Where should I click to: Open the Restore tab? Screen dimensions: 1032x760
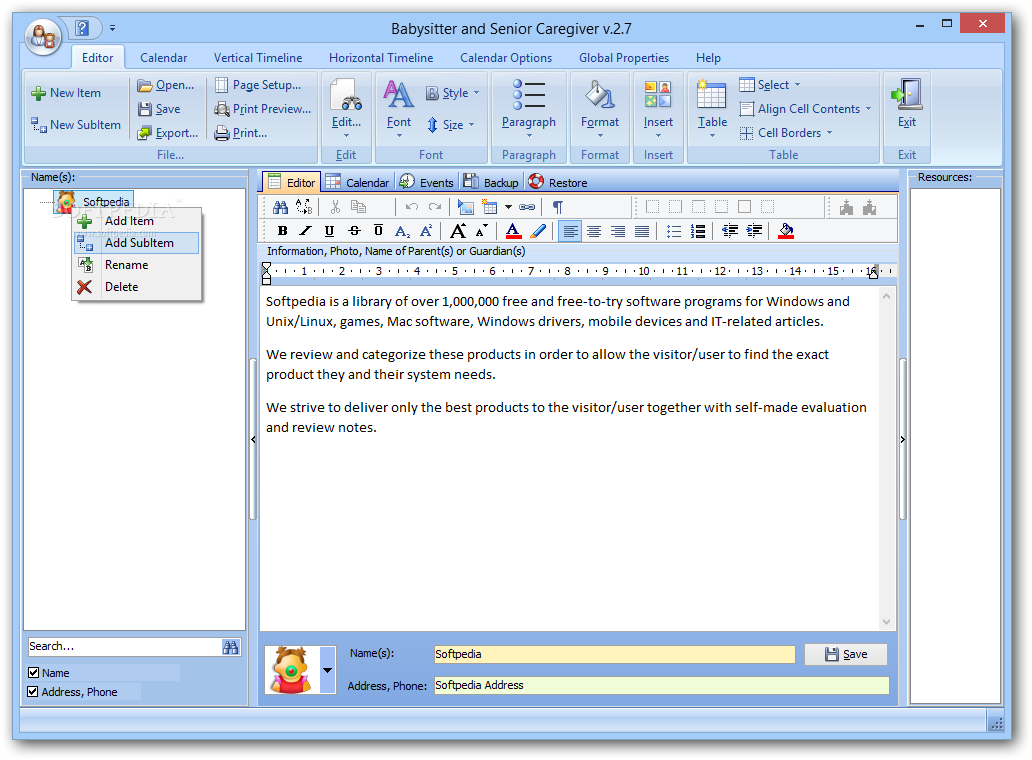(x=558, y=182)
